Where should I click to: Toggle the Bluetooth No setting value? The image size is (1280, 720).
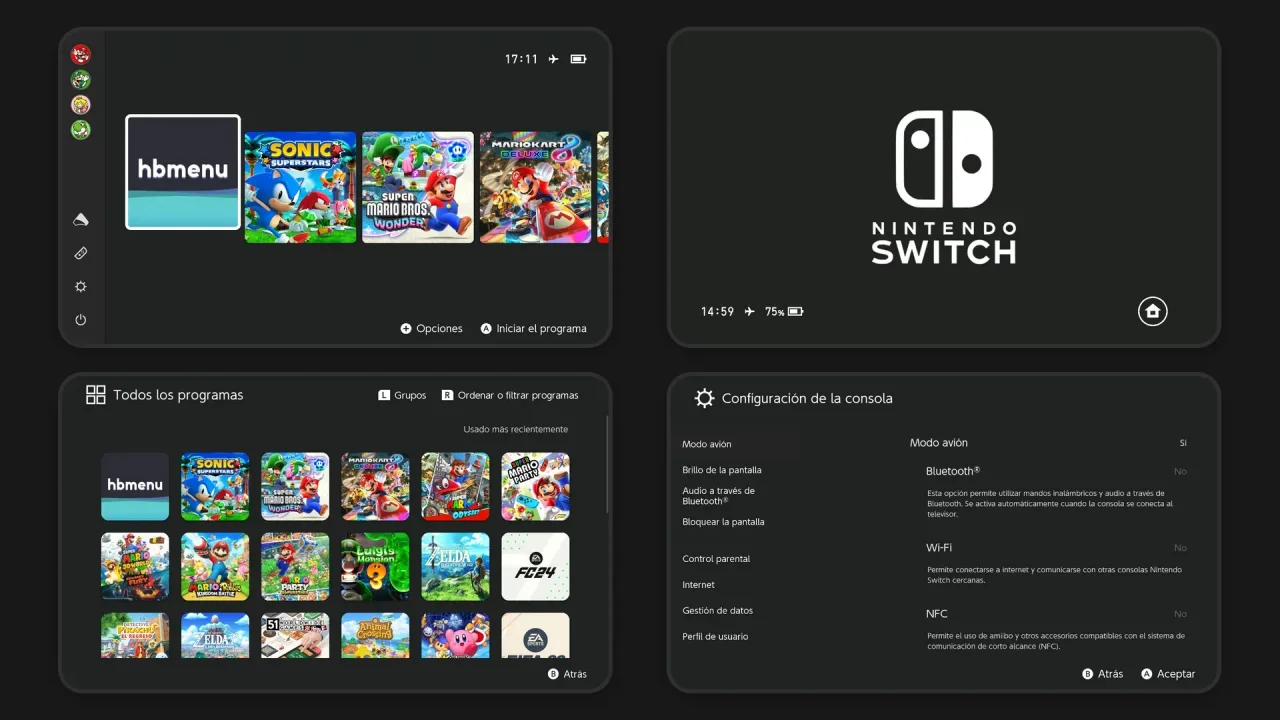click(1180, 471)
